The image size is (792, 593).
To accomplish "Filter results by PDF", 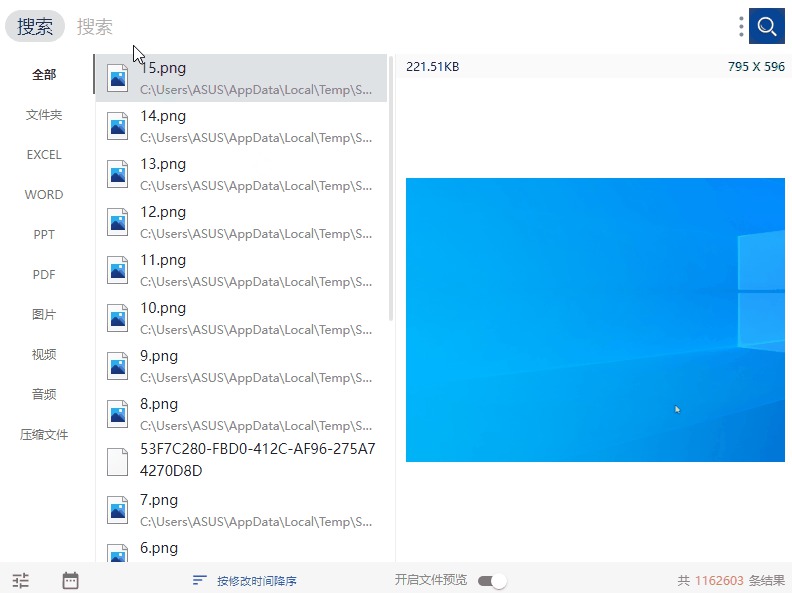I will click(x=44, y=274).
